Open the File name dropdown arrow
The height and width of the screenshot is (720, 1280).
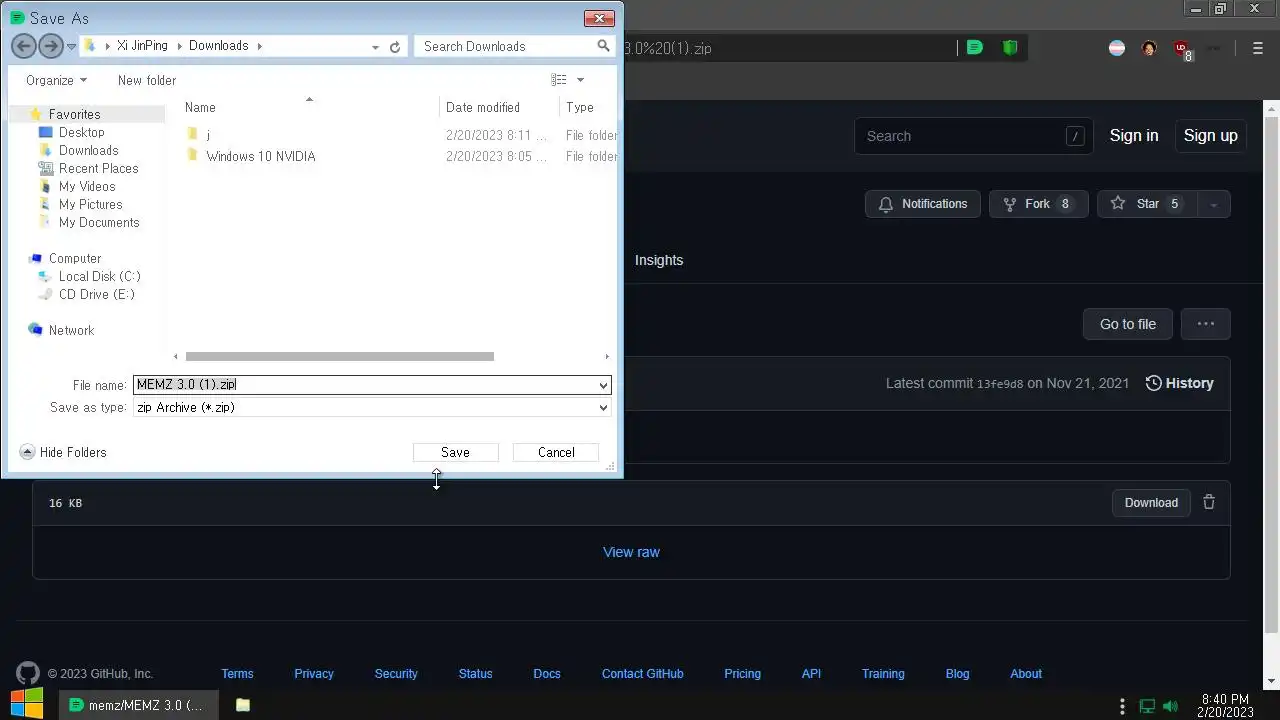click(603, 385)
